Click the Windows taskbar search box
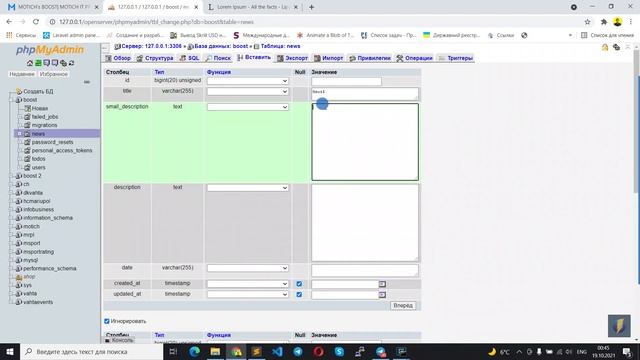The height and width of the screenshot is (360, 640). click(92, 351)
